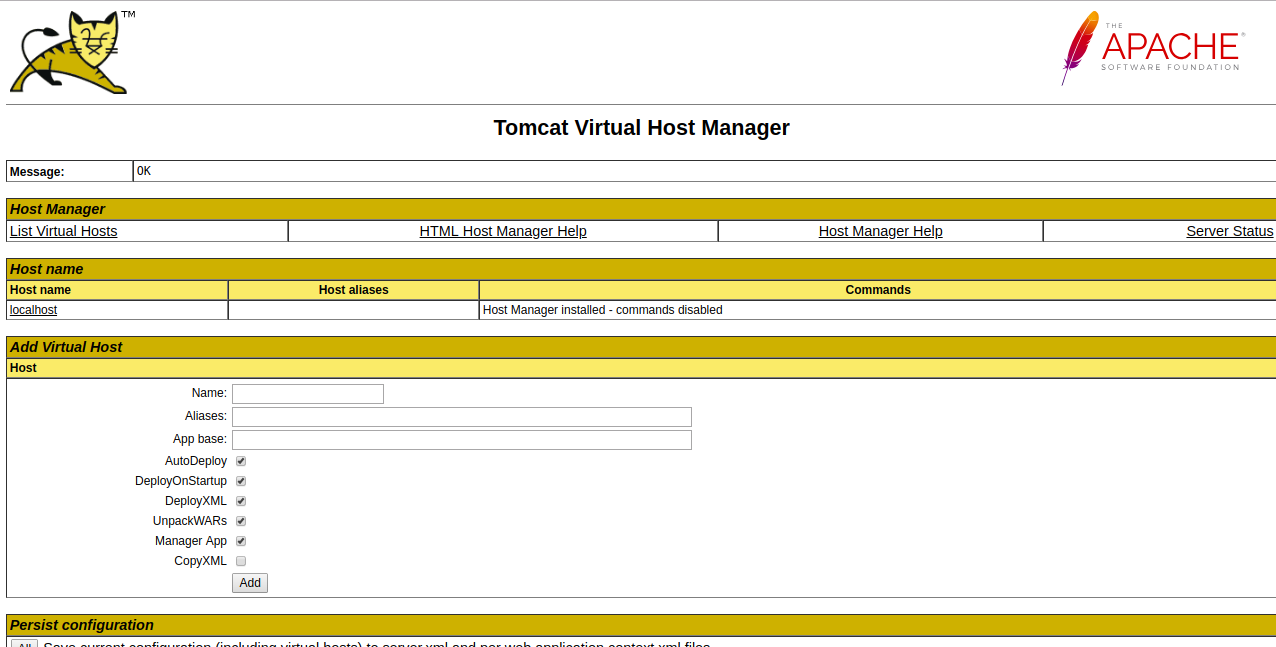
Task: Click the All button under Persist configuration
Action: pyautogui.click(x=24, y=643)
